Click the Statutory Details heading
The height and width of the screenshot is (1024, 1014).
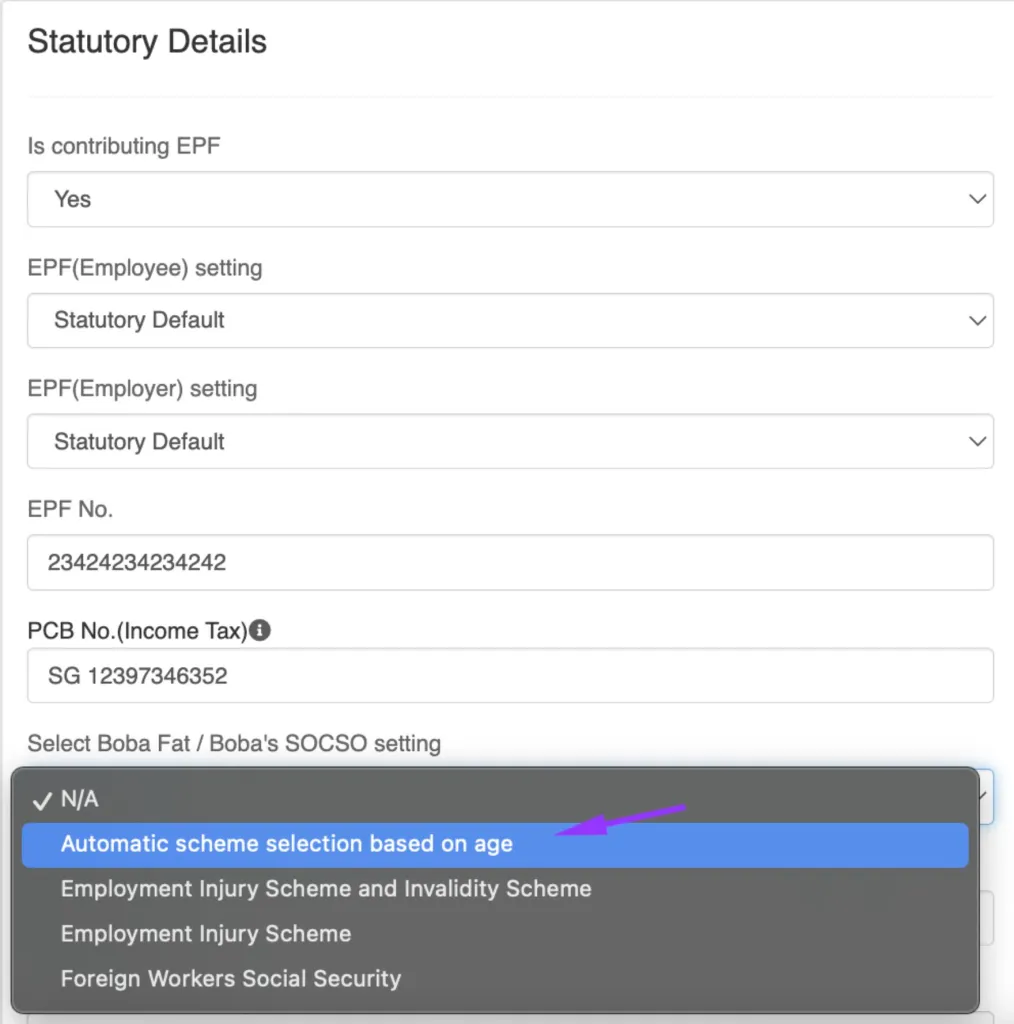click(147, 42)
